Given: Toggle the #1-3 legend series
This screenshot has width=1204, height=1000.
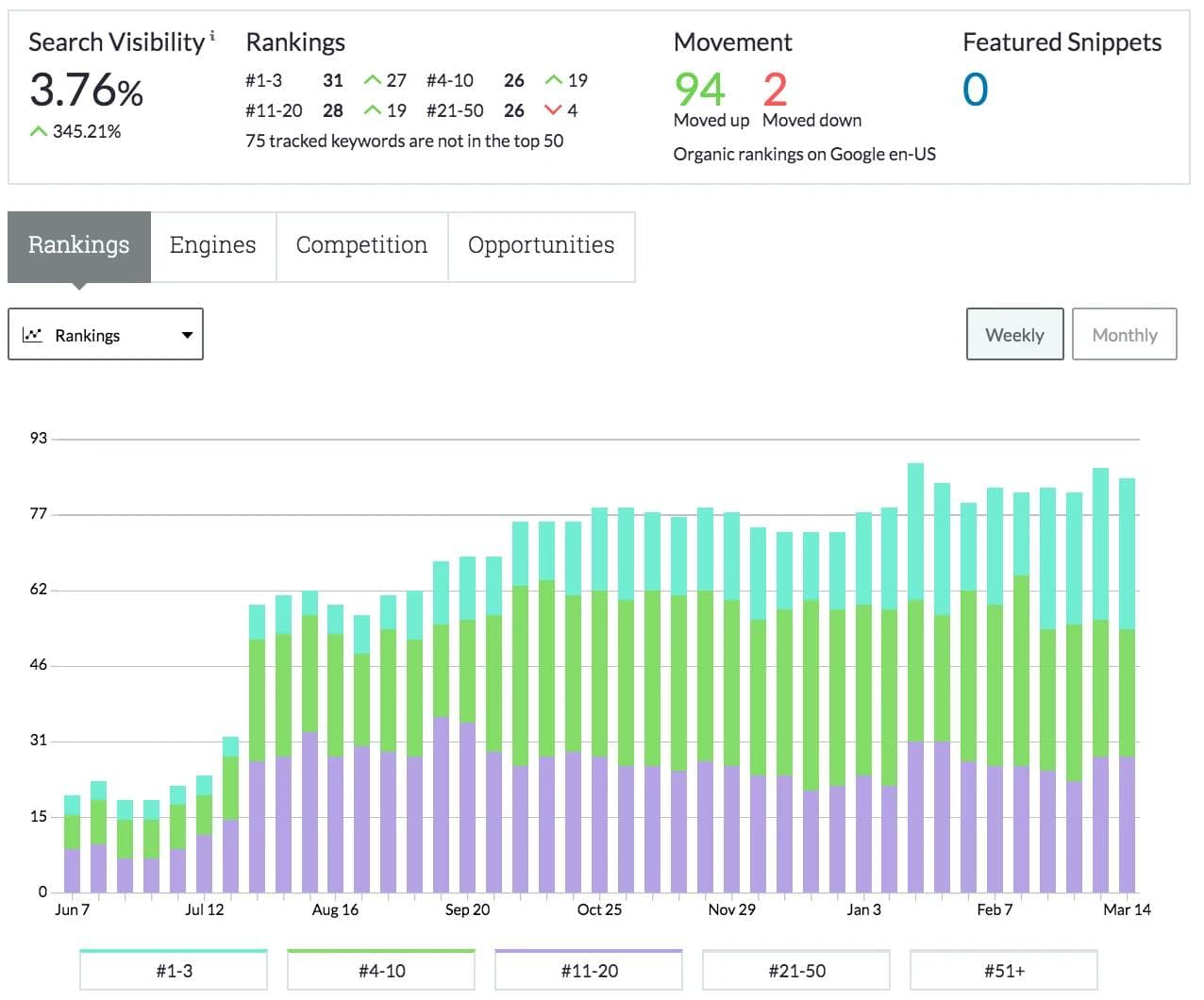Looking at the screenshot, I should point(174,970).
